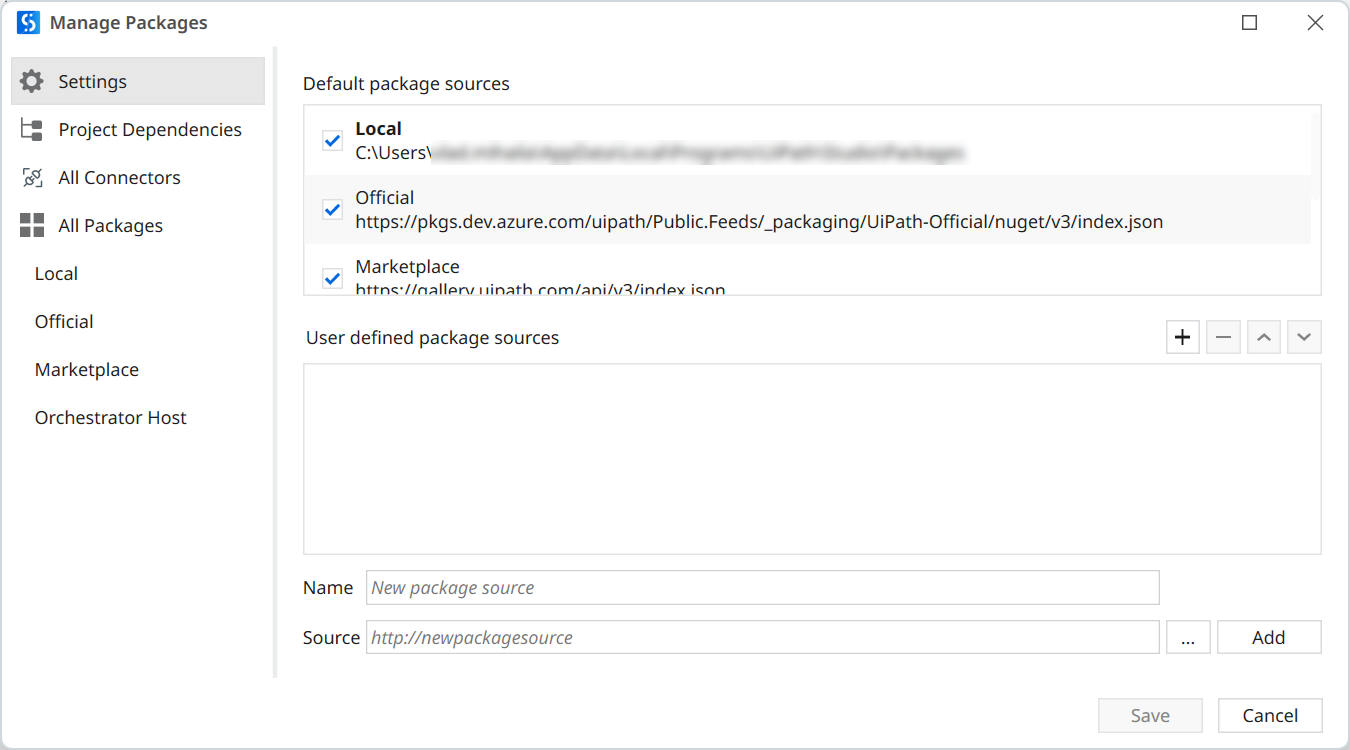Click the UiPath logo in the title bar
The image size is (1350, 750).
tap(26, 22)
